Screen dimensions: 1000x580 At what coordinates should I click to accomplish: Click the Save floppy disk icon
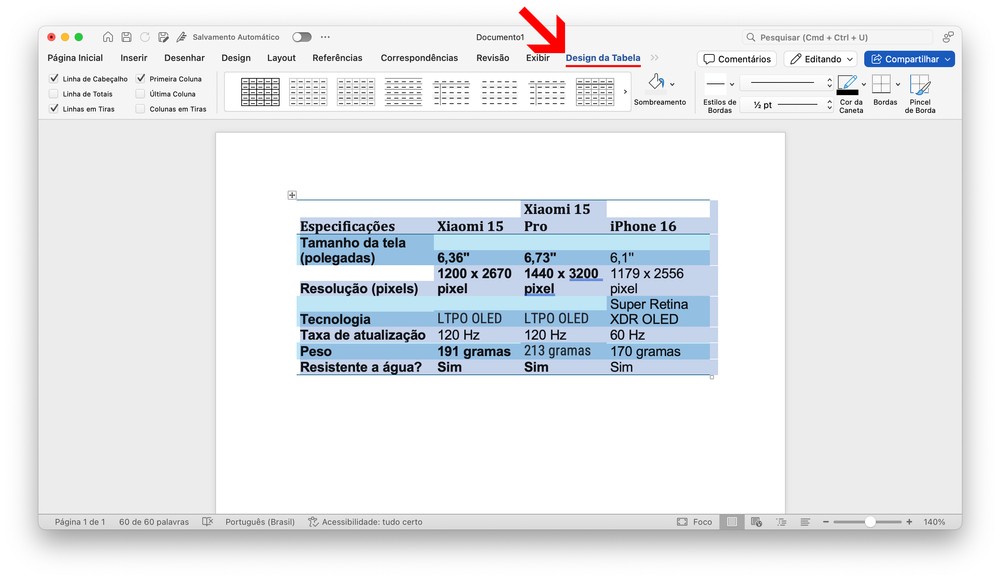tap(126, 37)
